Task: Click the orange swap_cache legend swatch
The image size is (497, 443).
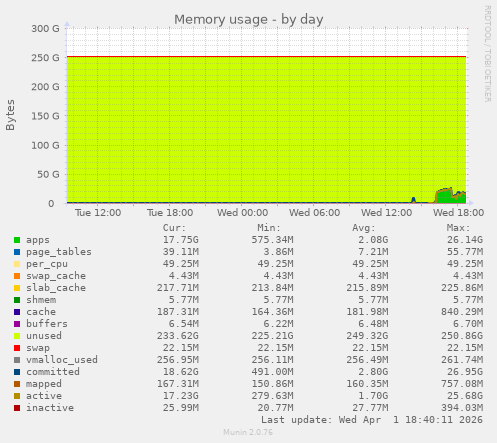Action: (x=17, y=276)
